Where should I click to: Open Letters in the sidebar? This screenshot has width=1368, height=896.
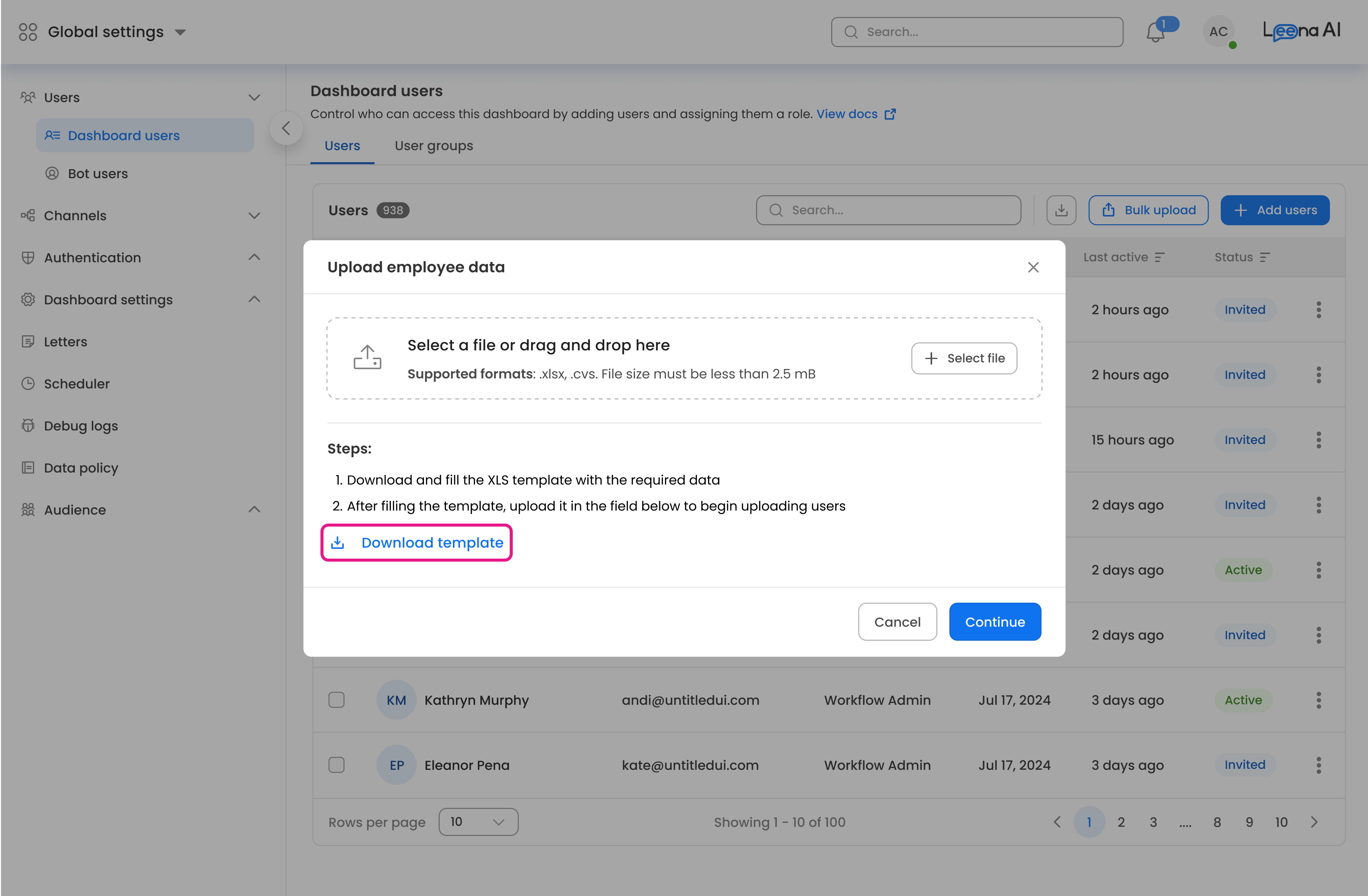tap(65, 341)
